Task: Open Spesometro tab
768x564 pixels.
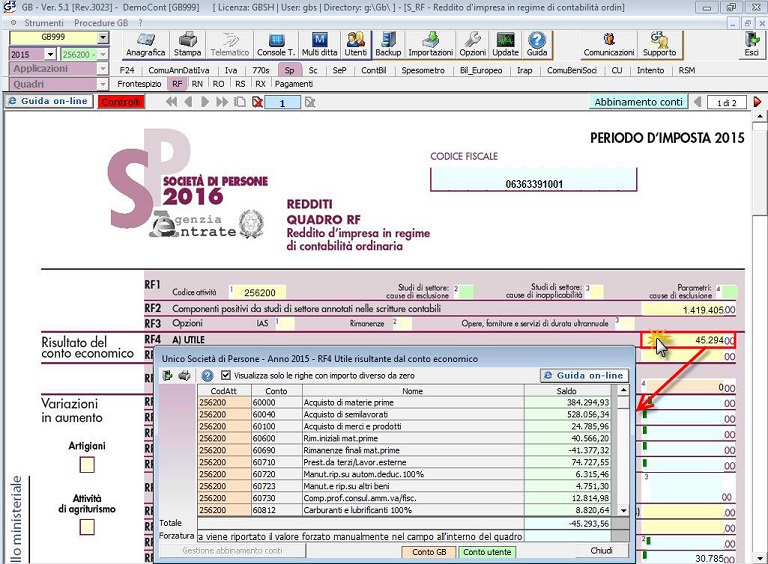Action: [x=423, y=70]
